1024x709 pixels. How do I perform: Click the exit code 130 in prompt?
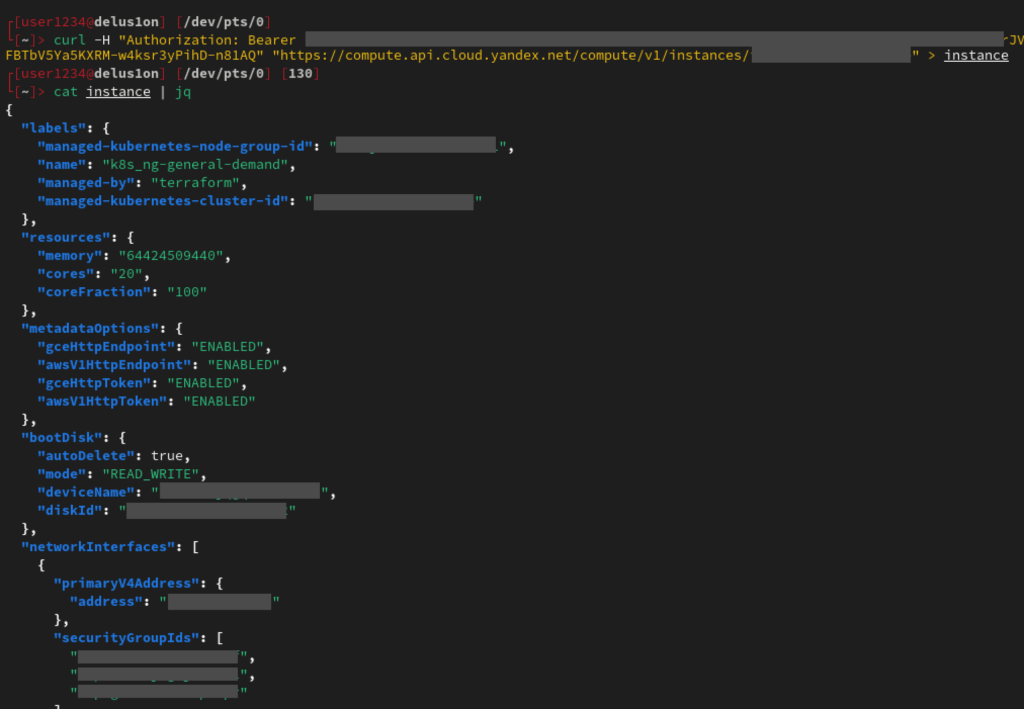(300, 74)
